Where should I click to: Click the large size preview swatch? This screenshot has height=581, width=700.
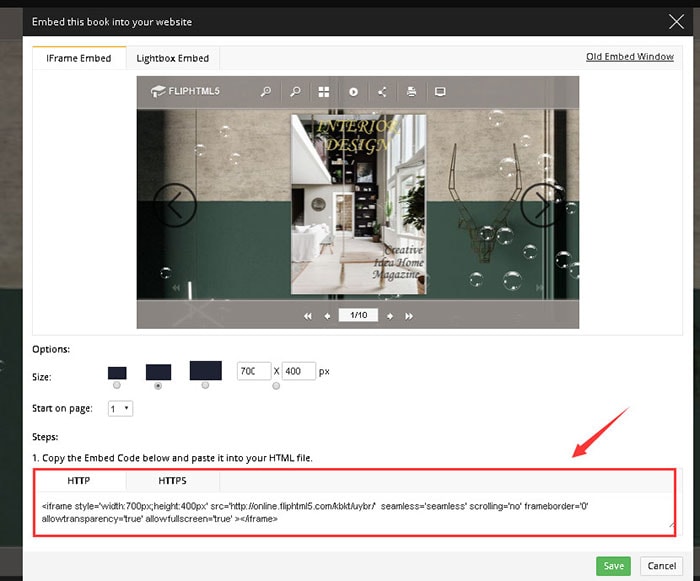205,371
